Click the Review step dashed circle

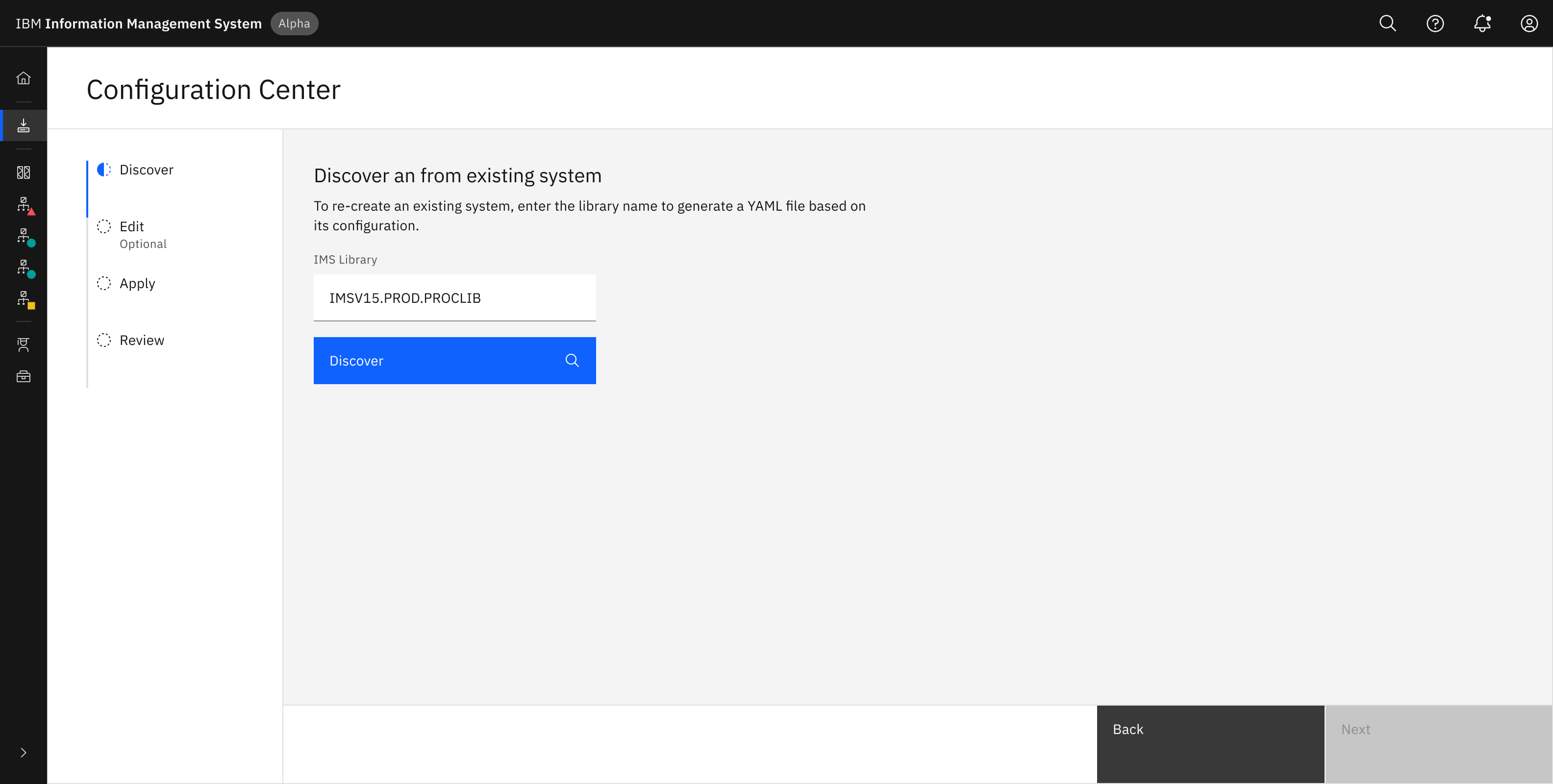(104, 340)
